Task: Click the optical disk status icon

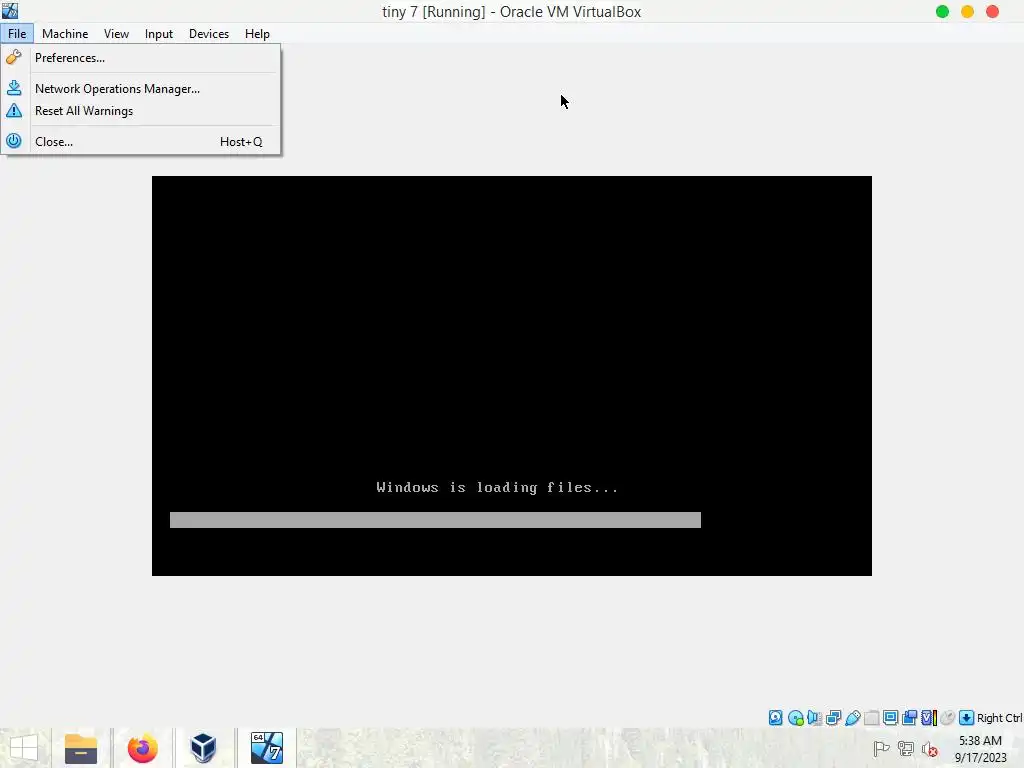Action: pos(795,718)
